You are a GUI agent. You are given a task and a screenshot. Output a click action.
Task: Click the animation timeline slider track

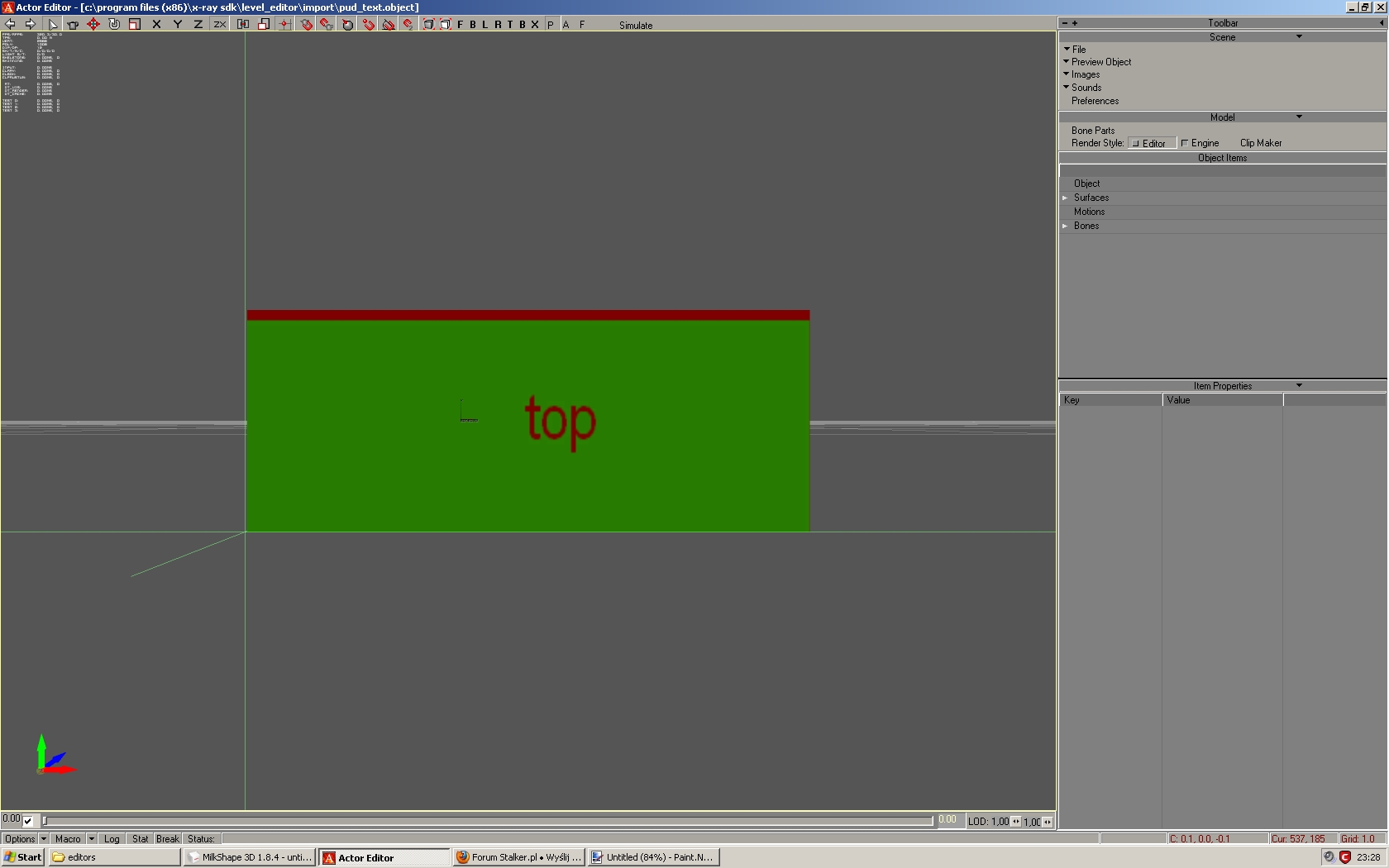(488, 821)
